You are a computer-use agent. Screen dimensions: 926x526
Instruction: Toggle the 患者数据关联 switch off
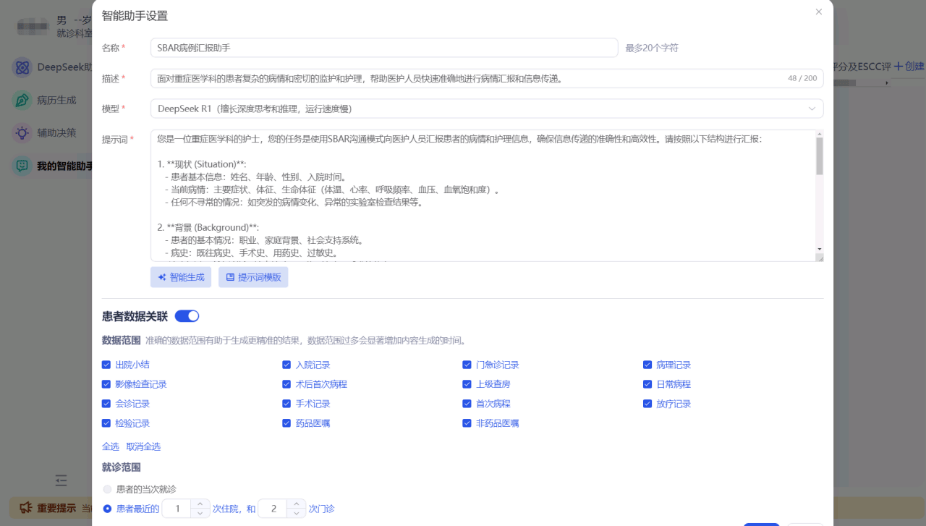(x=187, y=316)
